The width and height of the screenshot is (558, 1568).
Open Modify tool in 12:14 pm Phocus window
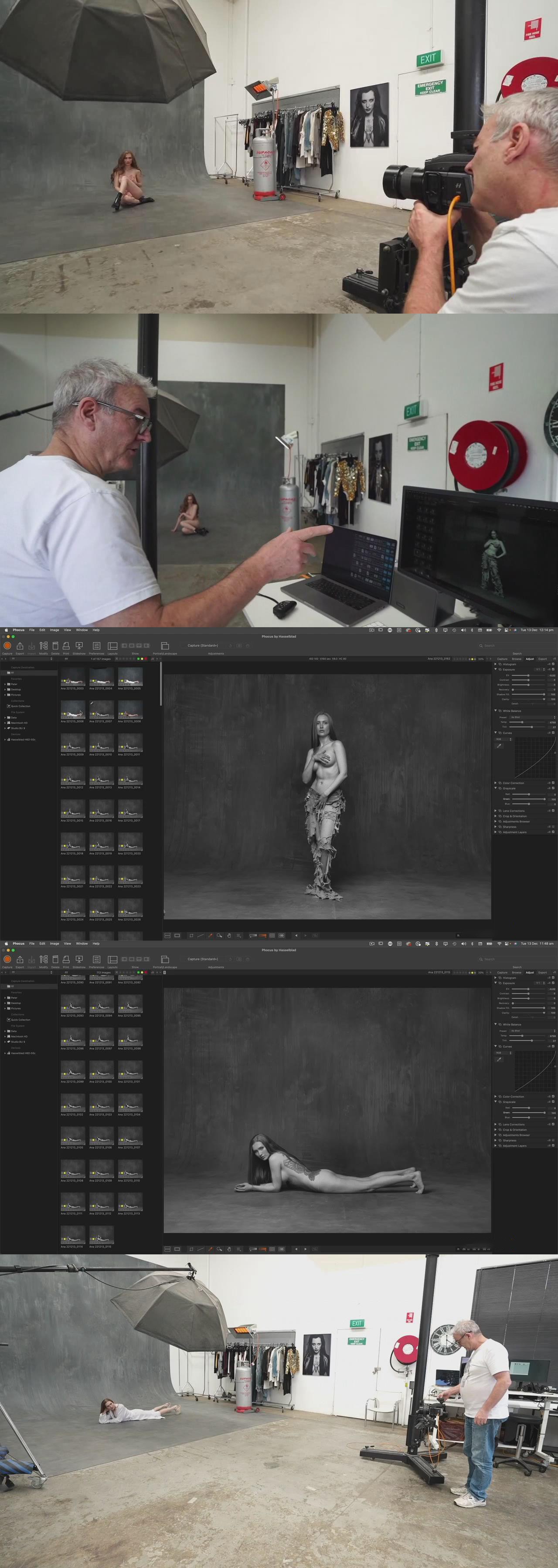(43, 645)
